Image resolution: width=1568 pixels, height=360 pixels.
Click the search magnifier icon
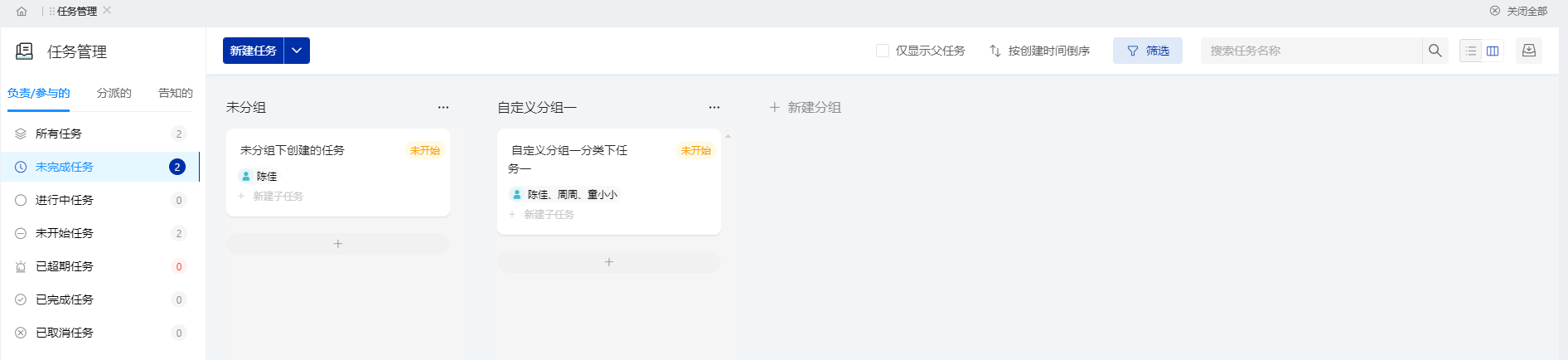pos(1435,51)
